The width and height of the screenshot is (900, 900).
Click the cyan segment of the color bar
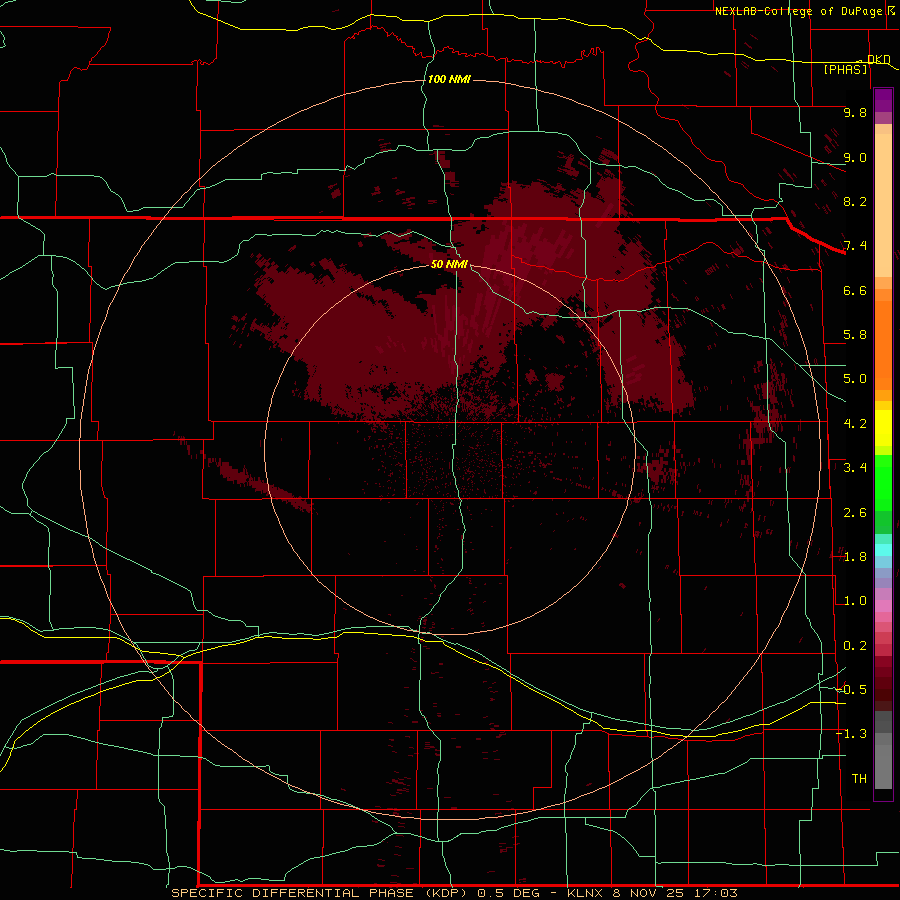coord(883,550)
